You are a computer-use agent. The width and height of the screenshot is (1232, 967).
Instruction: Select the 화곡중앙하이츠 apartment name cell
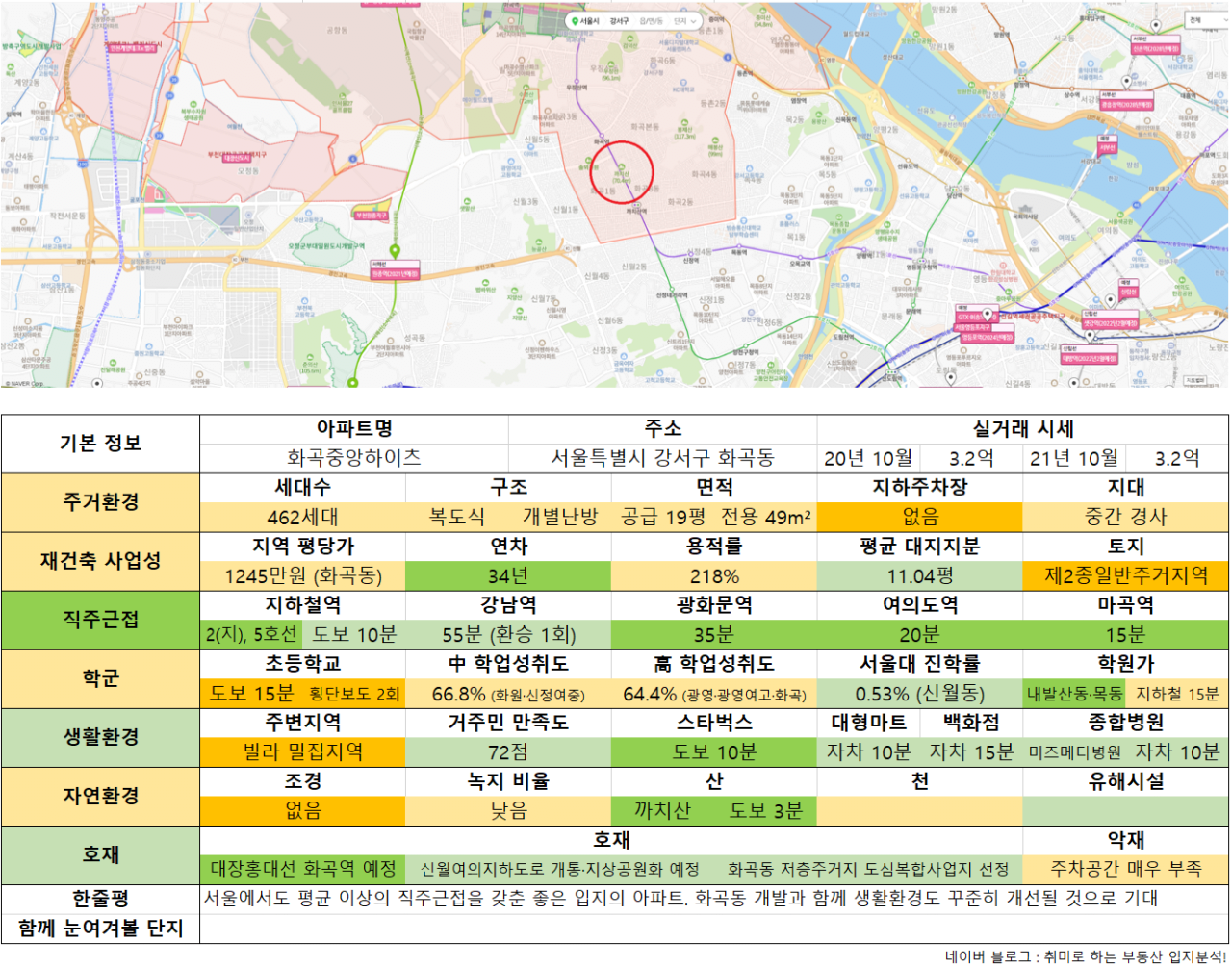click(x=353, y=458)
